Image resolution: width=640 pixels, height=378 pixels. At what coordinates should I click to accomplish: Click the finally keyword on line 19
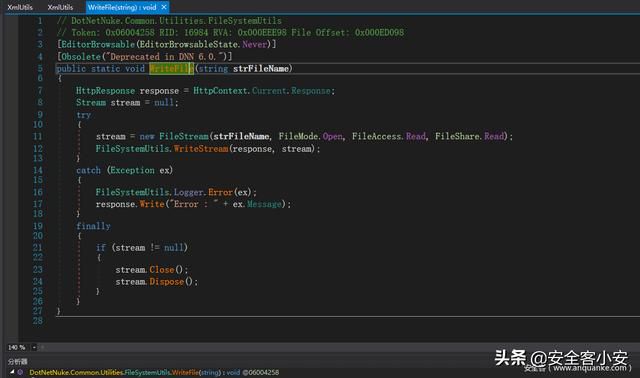[x=93, y=226]
